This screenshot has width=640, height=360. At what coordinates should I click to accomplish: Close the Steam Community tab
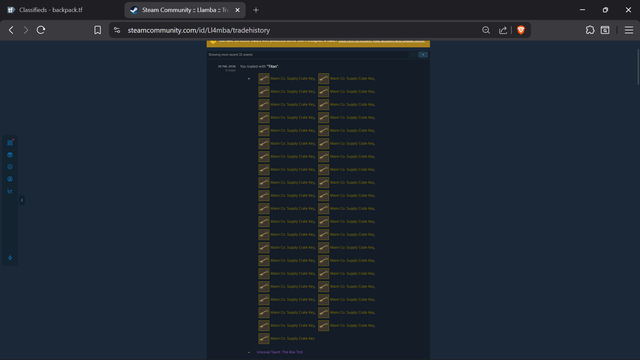tap(238, 10)
